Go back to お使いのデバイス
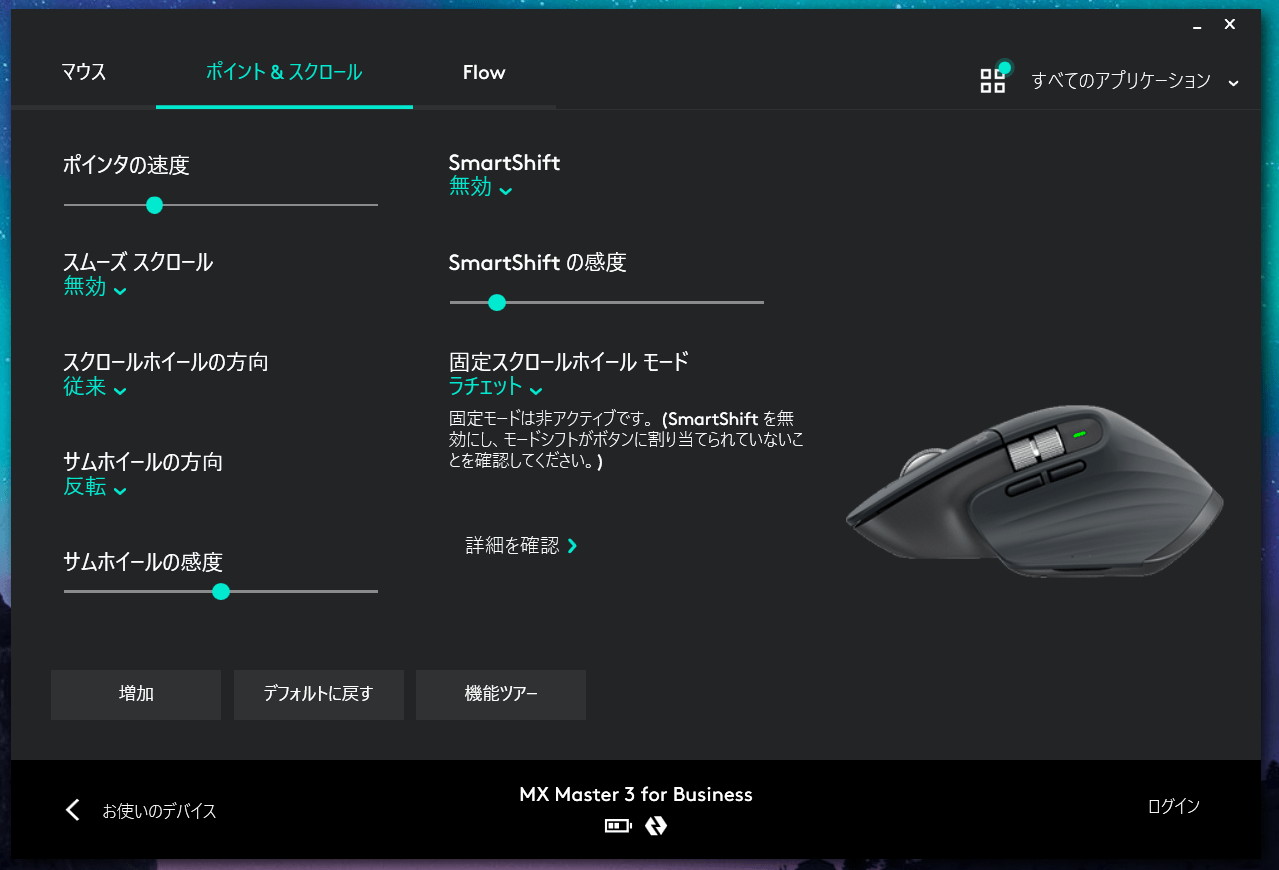The height and width of the screenshot is (870, 1279). coord(159,811)
